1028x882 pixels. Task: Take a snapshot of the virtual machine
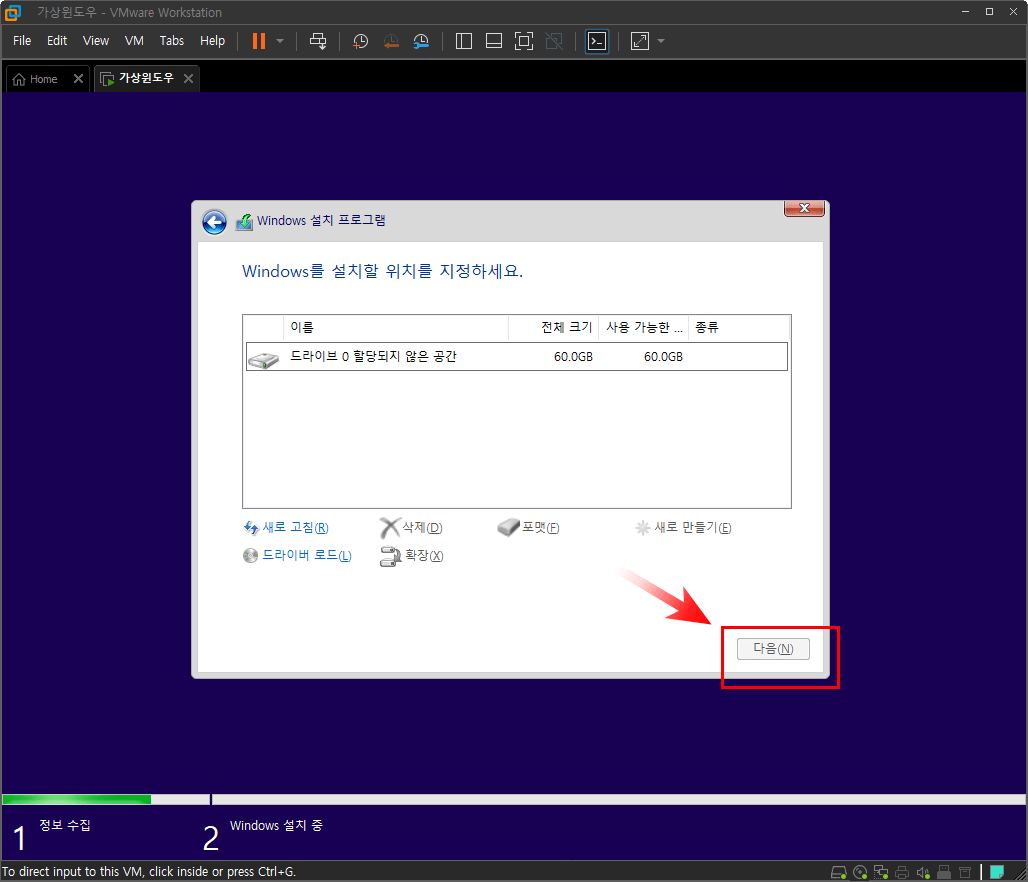tap(361, 41)
